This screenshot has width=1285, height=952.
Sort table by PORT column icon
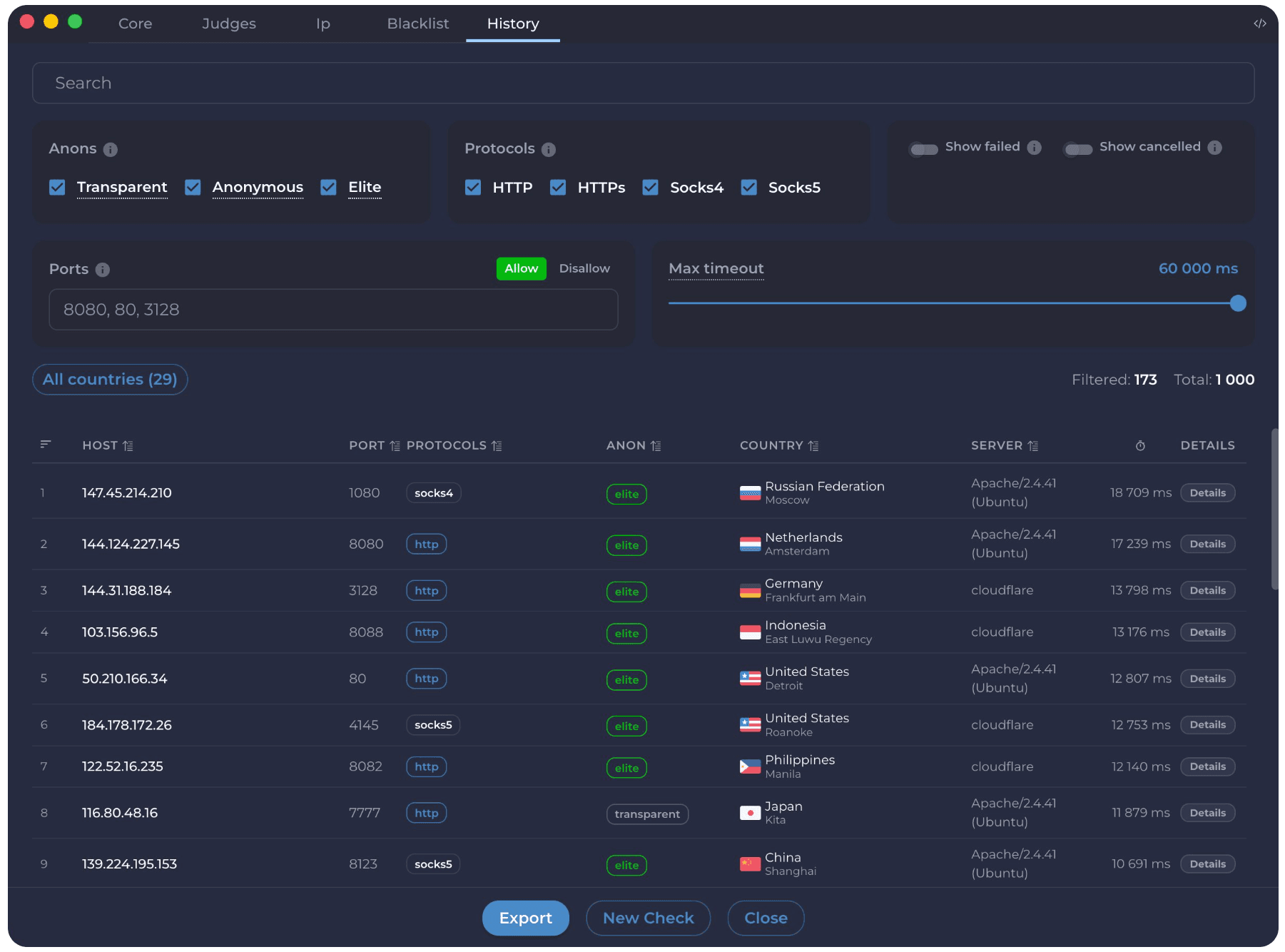coord(395,445)
